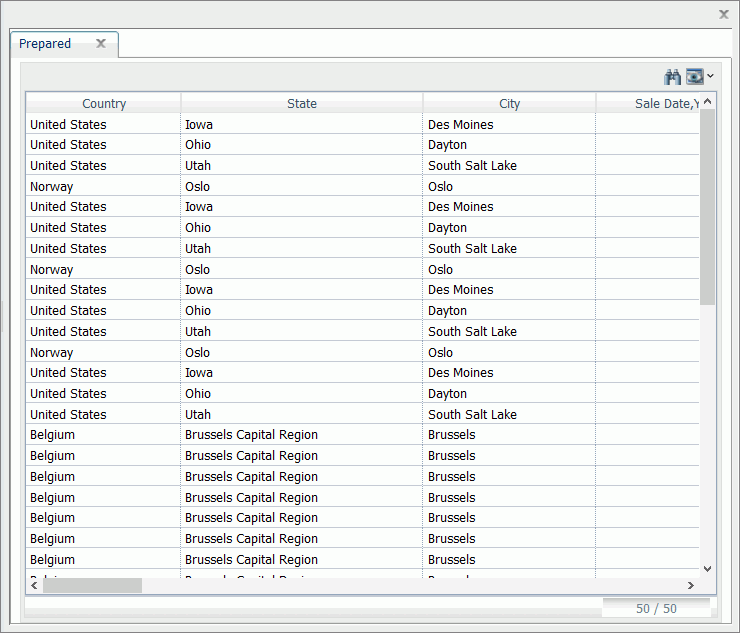Click the 50 / 50 row counter

point(656,608)
